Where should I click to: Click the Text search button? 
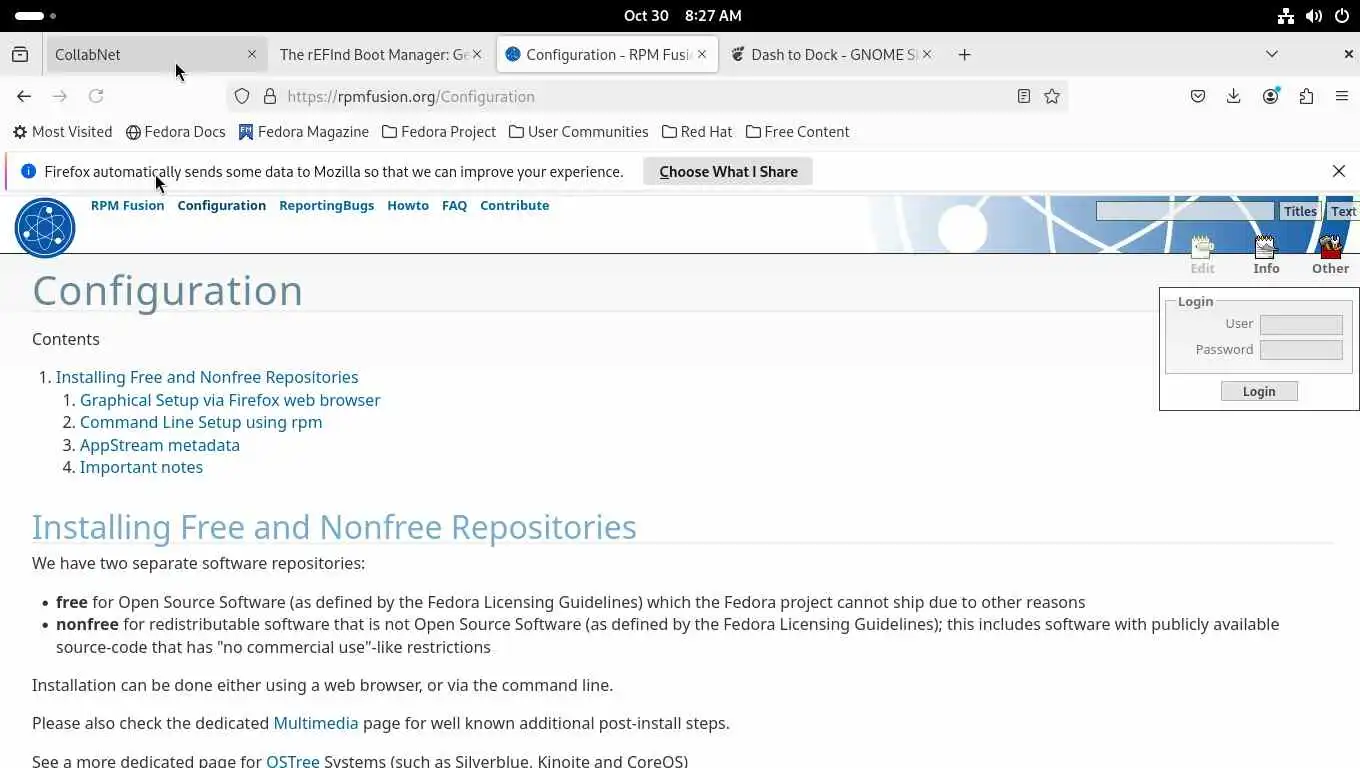point(1343,211)
